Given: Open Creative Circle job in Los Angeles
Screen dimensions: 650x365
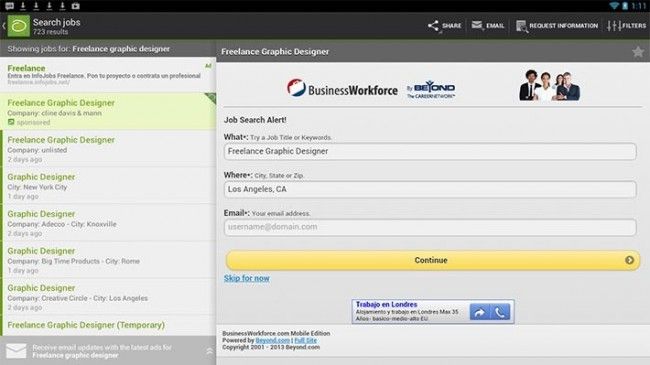Looking at the screenshot, I should tap(108, 297).
